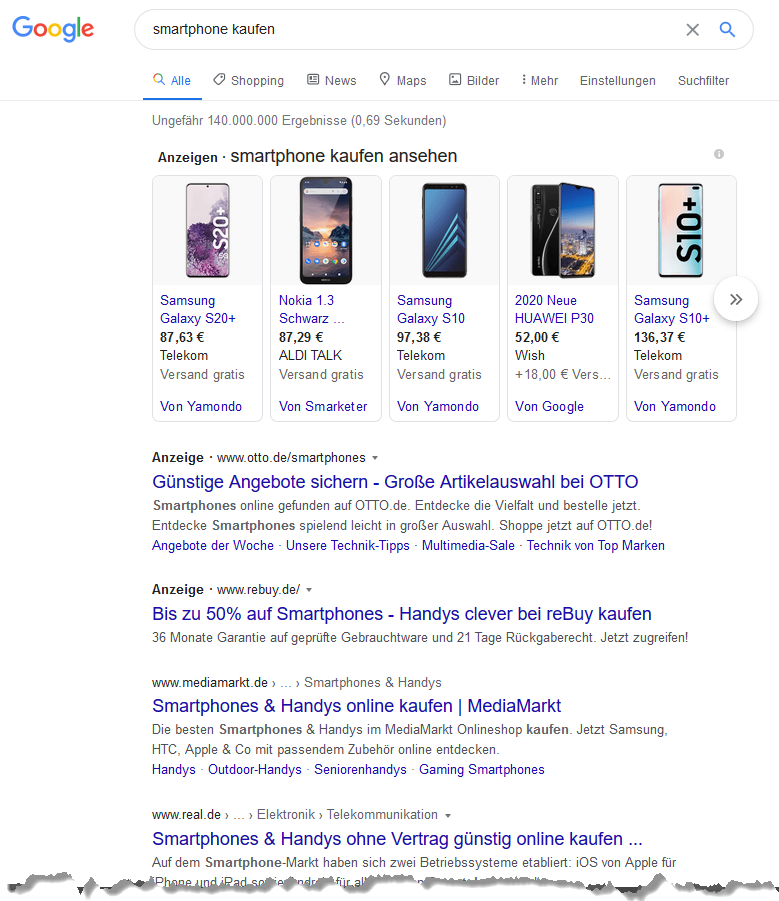Click the 87,63 € price of Galaxy S20+
This screenshot has height=901, width=779.
182,337
